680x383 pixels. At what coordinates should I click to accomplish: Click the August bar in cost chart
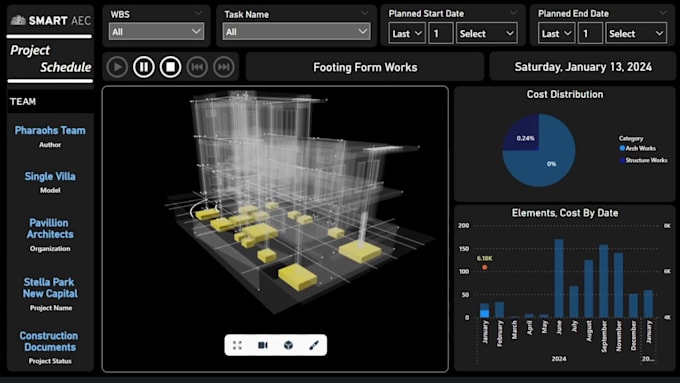pos(588,288)
